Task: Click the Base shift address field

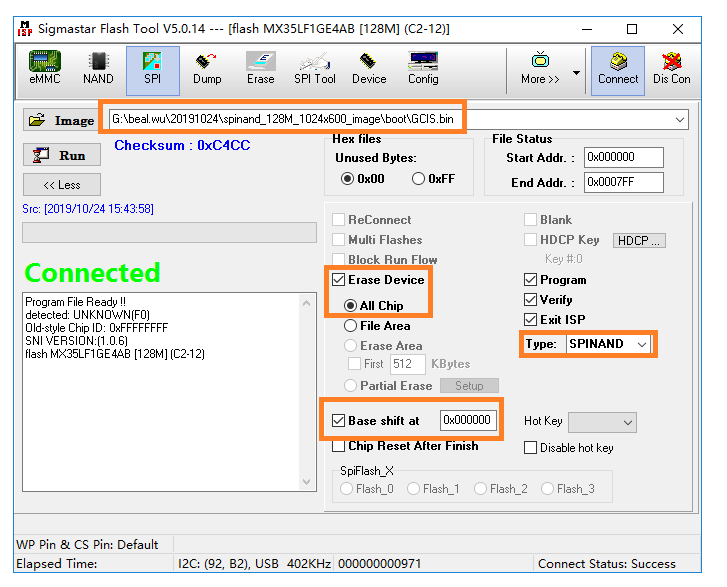Action: (468, 420)
